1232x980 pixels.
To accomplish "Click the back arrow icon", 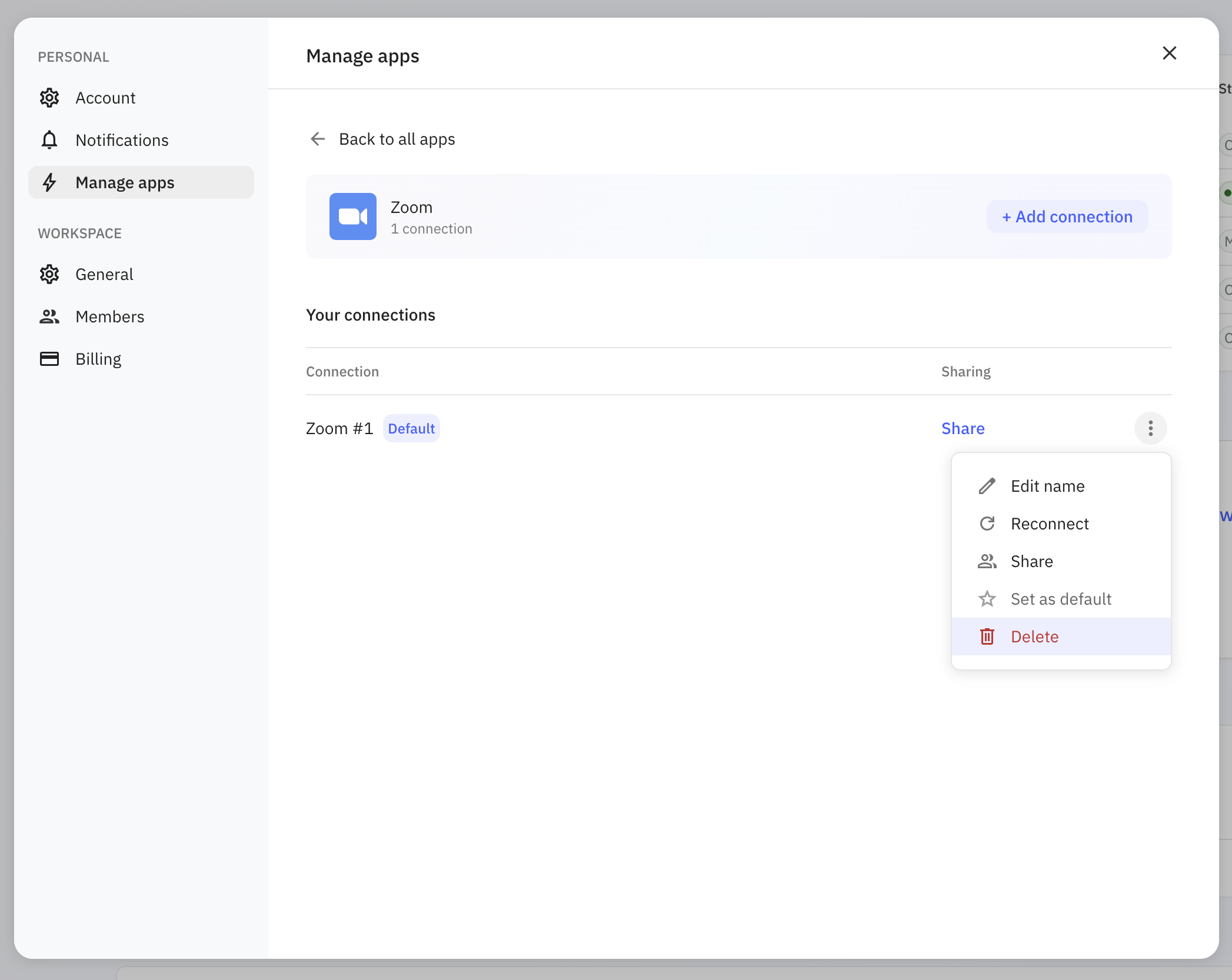I will (x=318, y=139).
